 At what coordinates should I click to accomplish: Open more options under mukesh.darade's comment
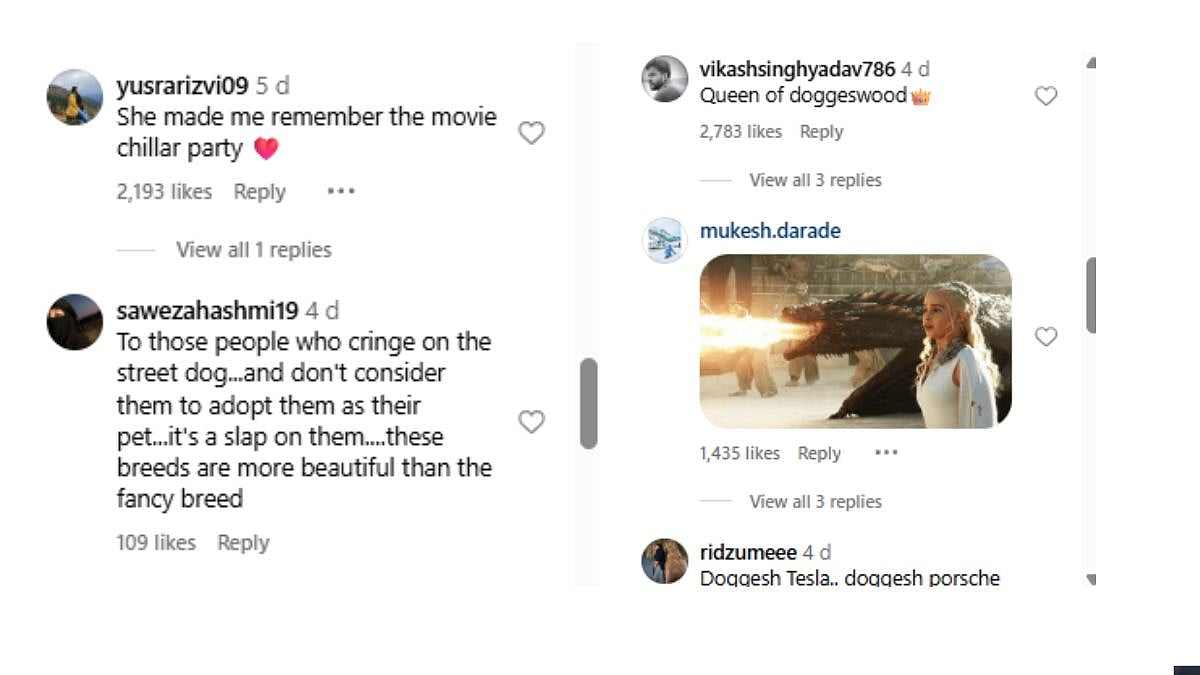886,453
